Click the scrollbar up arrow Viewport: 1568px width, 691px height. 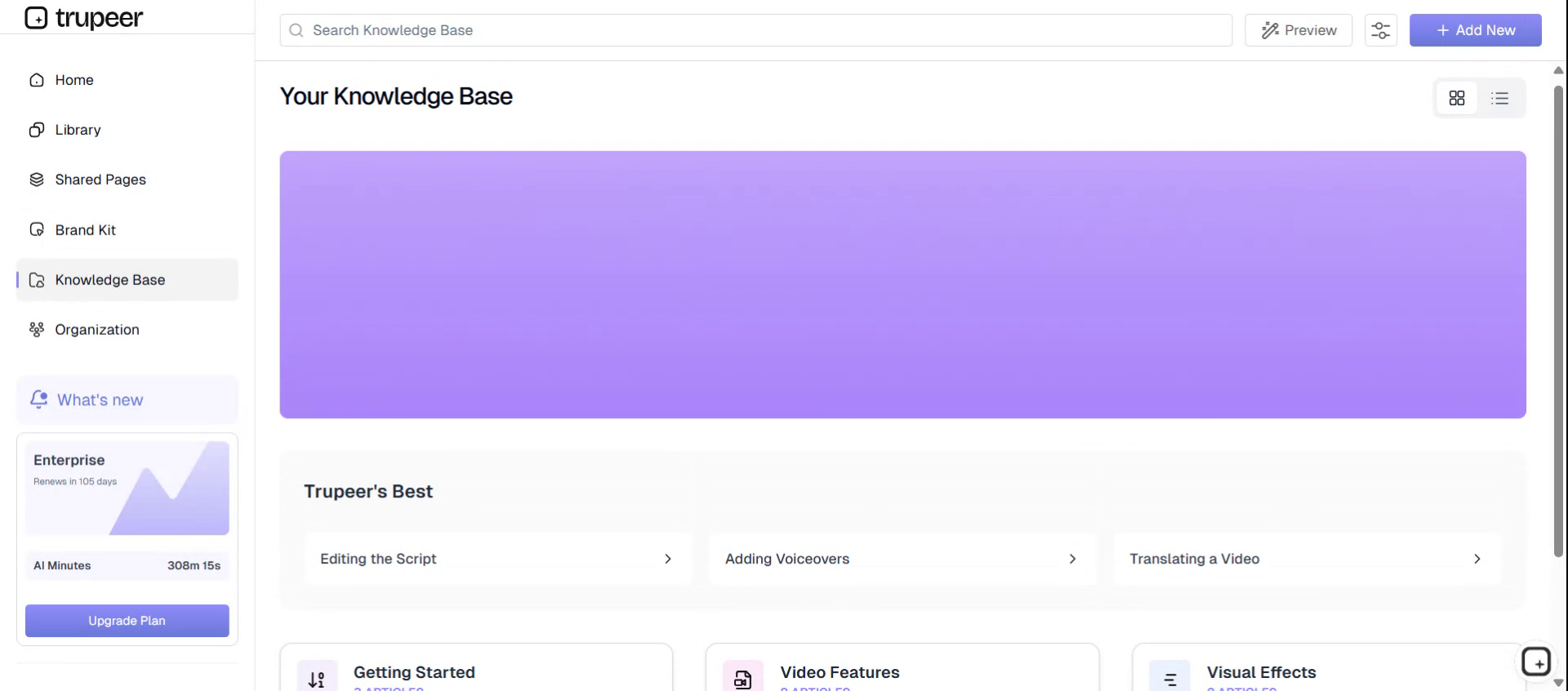click(1558, 70)
